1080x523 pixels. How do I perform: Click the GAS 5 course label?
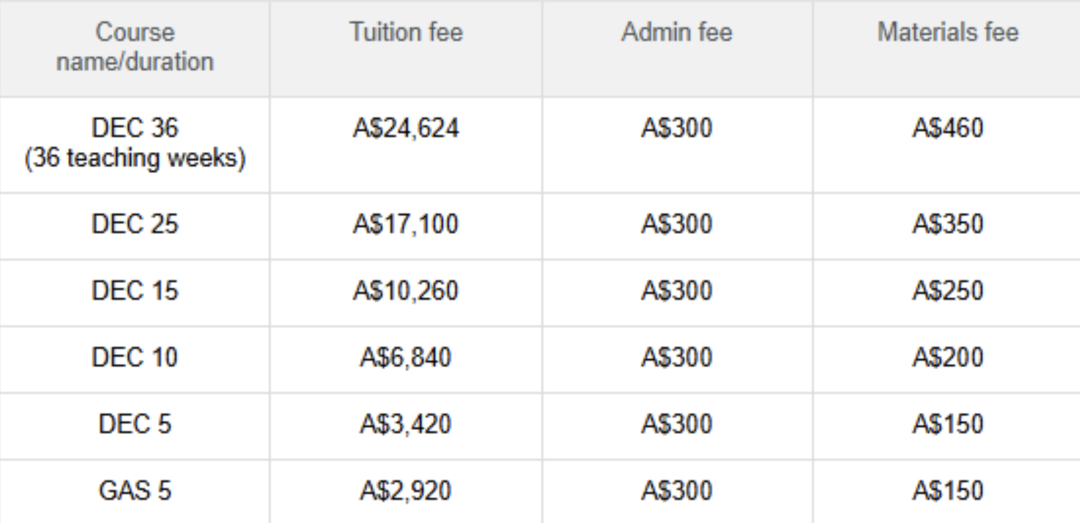pyautogui.click(x=135, y=491)
